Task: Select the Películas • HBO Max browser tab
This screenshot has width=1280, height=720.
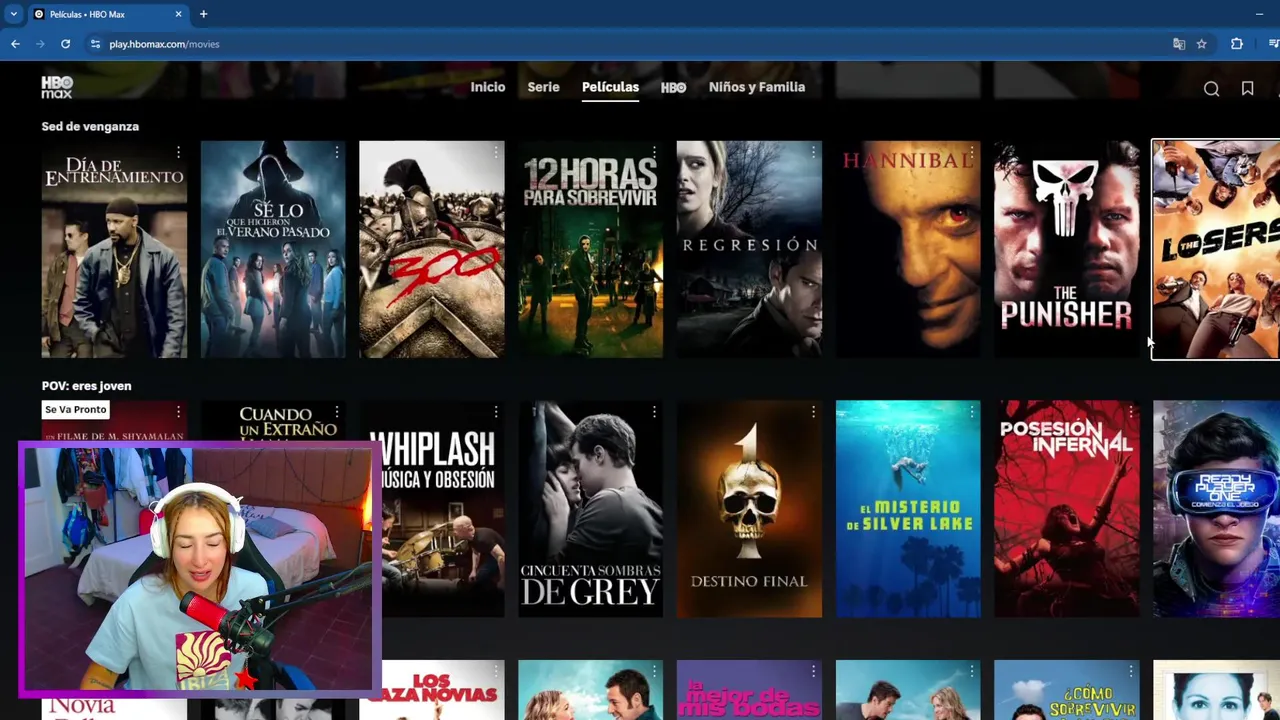Action: pyautogui.click(x=108, y=14)
